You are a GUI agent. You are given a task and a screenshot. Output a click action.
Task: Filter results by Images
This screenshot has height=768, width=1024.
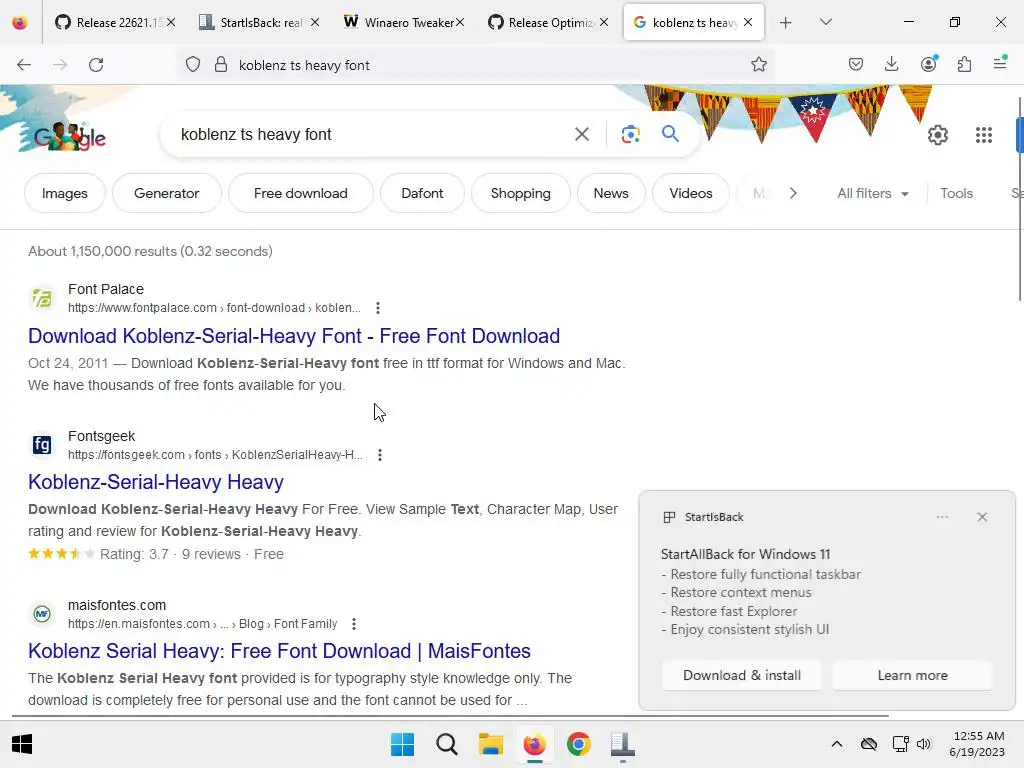click(65, 193)
